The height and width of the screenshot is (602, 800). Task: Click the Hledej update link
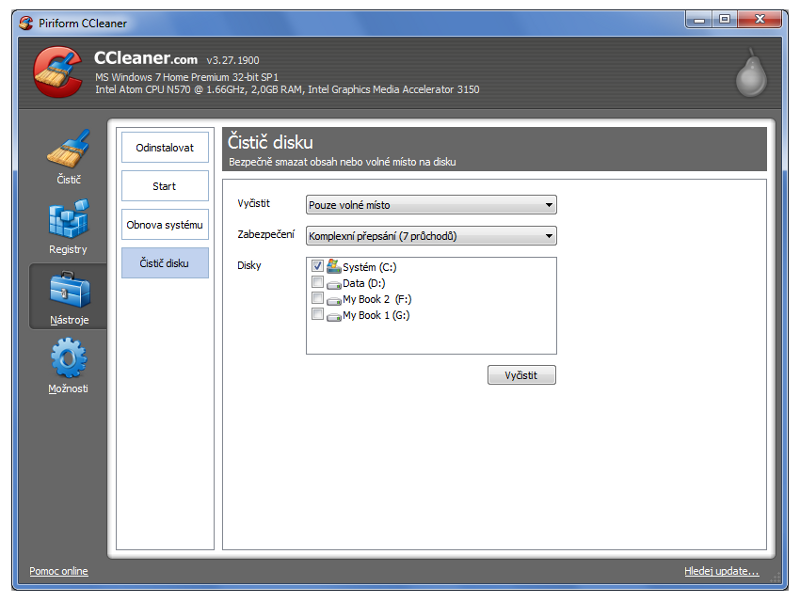pos(721,571)
